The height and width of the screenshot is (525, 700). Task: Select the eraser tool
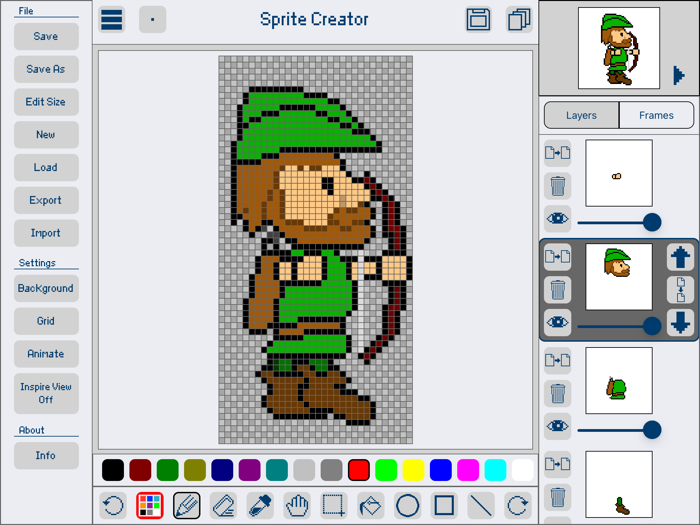click(x=223, y=506)
